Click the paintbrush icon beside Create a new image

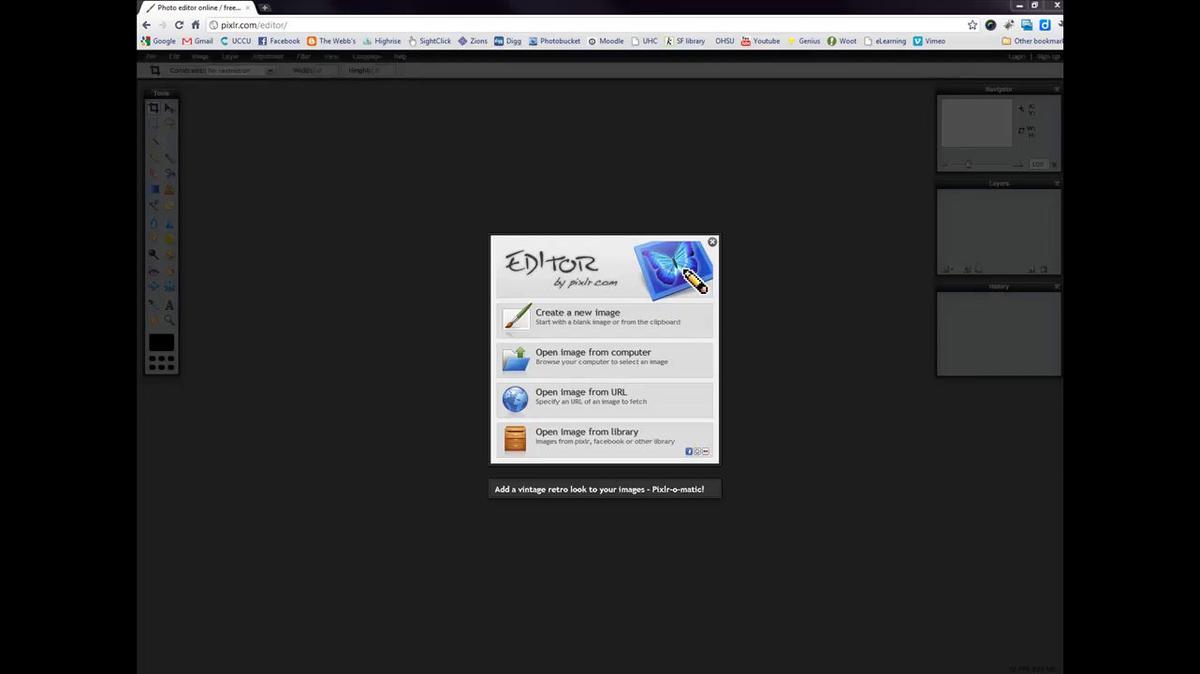tap(515, 319)
